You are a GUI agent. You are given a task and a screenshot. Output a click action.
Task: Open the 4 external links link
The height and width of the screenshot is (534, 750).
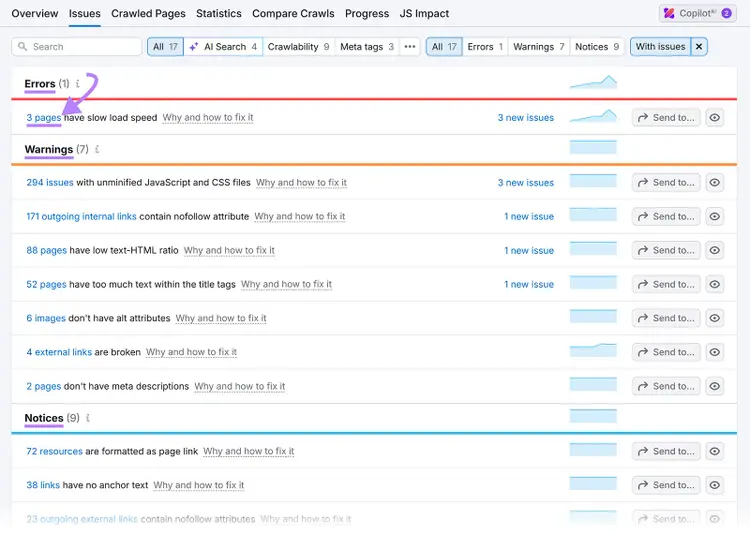(59, 352)
